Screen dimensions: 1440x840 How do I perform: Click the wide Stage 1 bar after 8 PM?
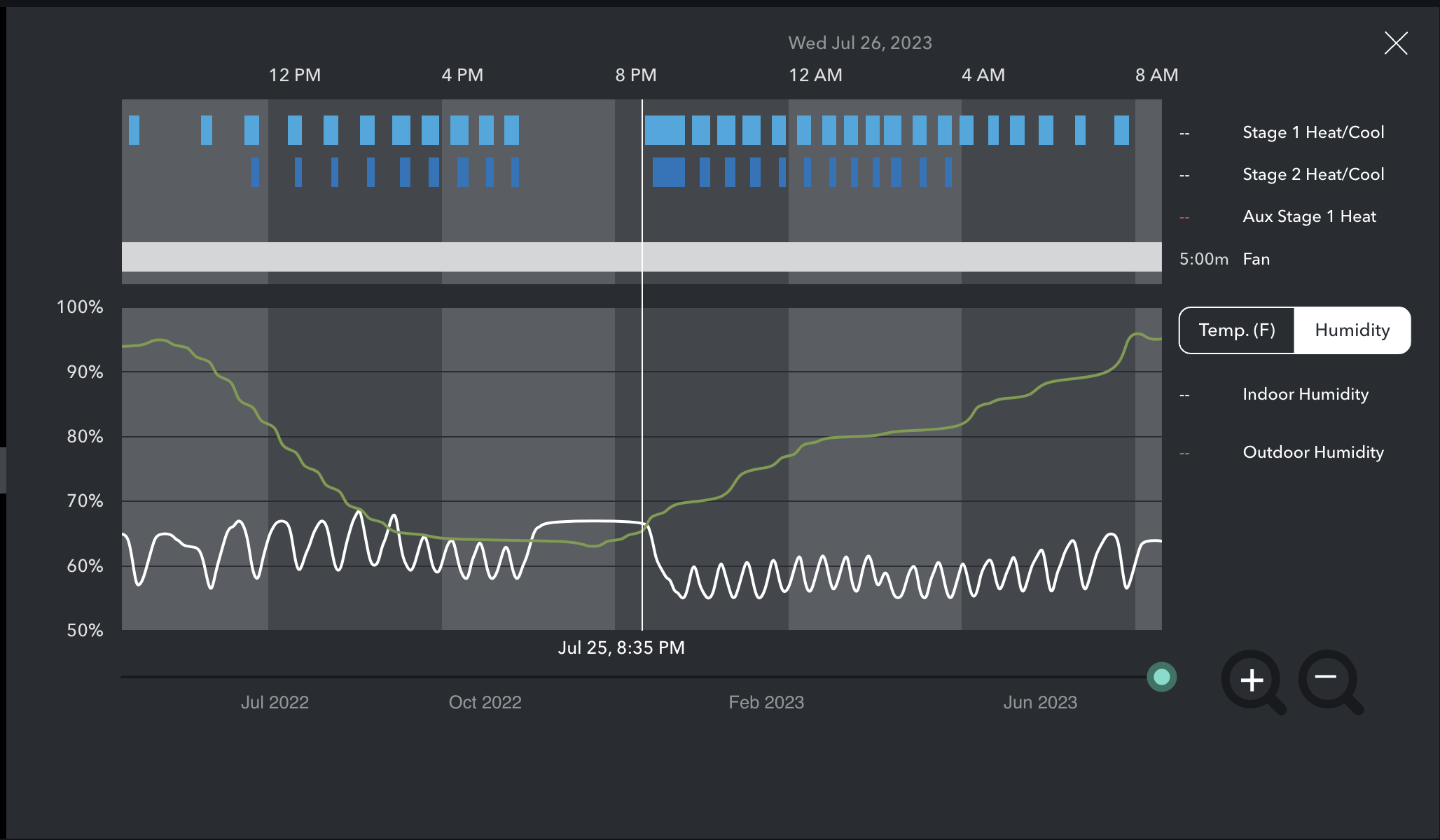pyautogui.click(x=665, y=130)
